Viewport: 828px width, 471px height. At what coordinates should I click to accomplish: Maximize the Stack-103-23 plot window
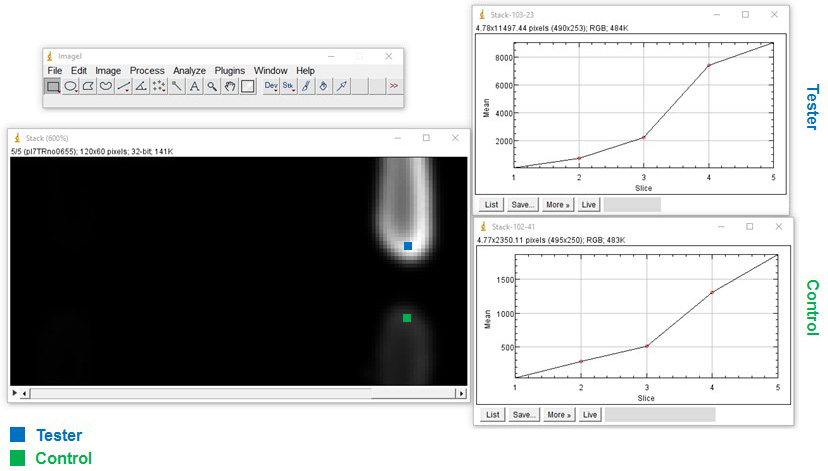coord(745,15)
